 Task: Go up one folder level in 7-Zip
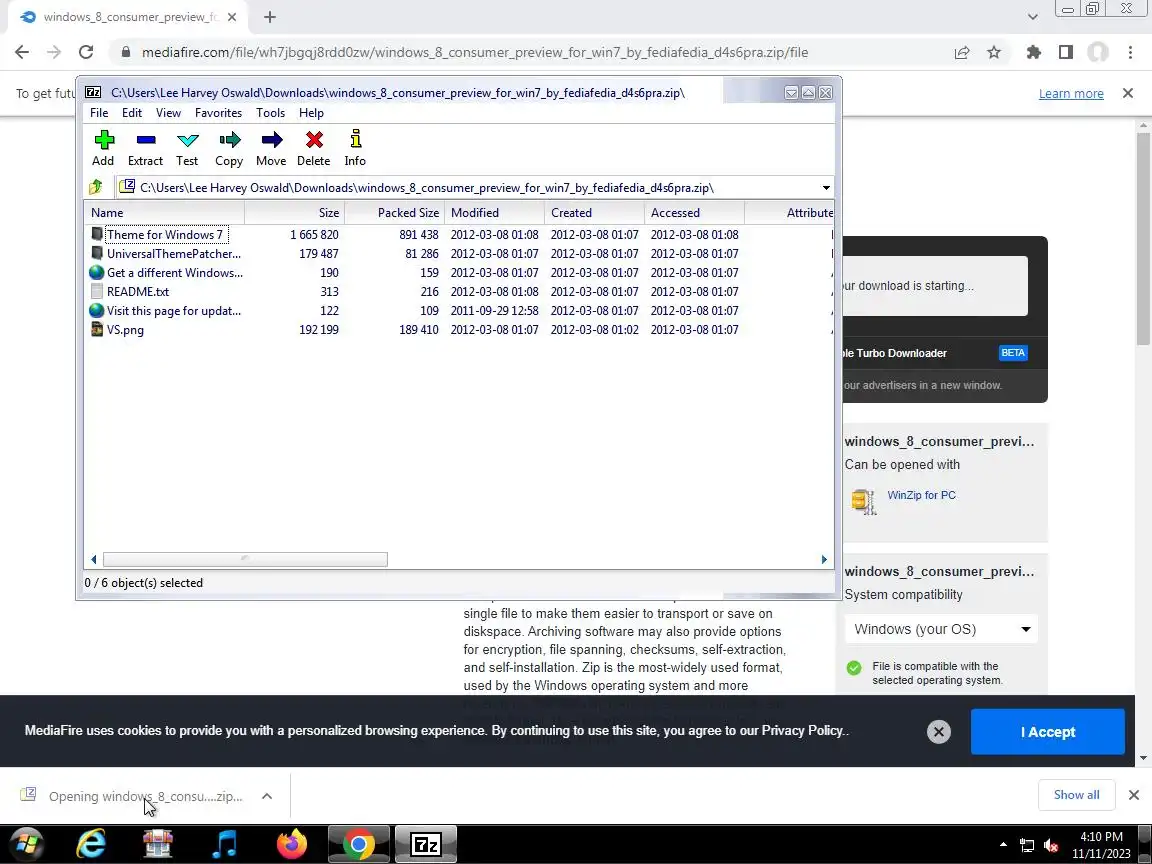point(96,187)
